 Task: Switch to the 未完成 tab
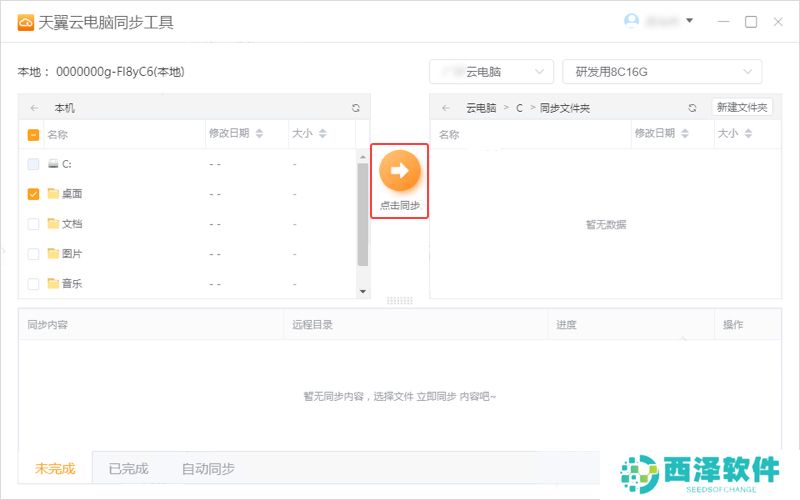pyautogui.click(x=55, y=468)
